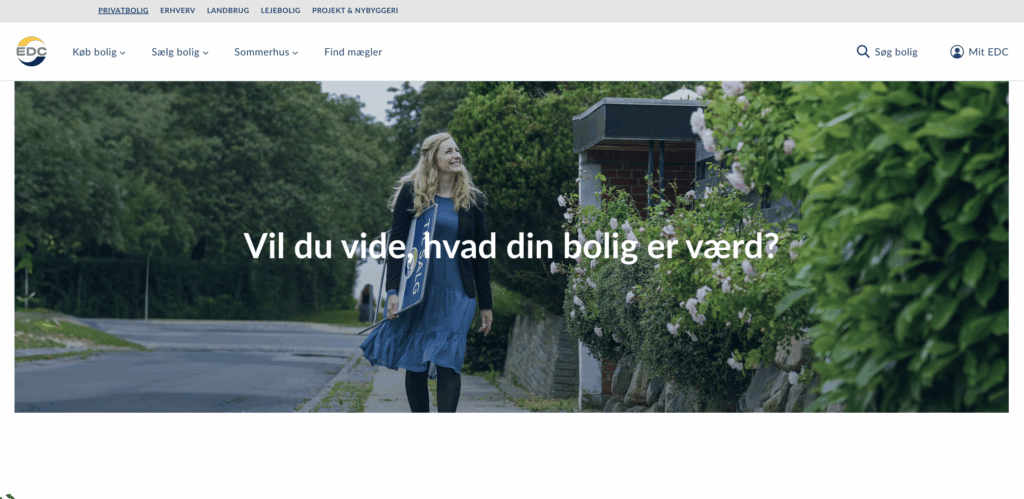1024x499 pixels.
Task: Select the PRIVATBOLIG tab
Action: [123, 11]
